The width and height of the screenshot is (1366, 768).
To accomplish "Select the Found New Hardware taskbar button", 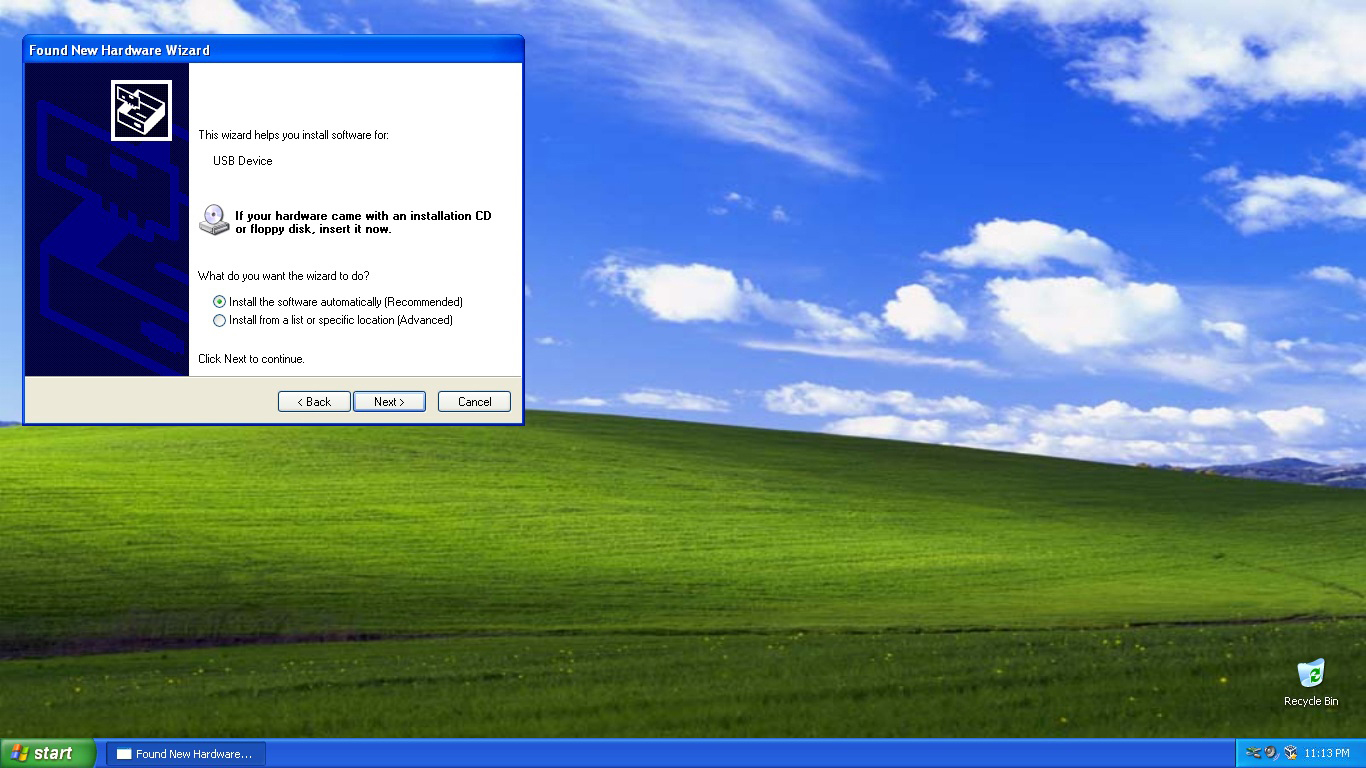I will click(186, 754).
